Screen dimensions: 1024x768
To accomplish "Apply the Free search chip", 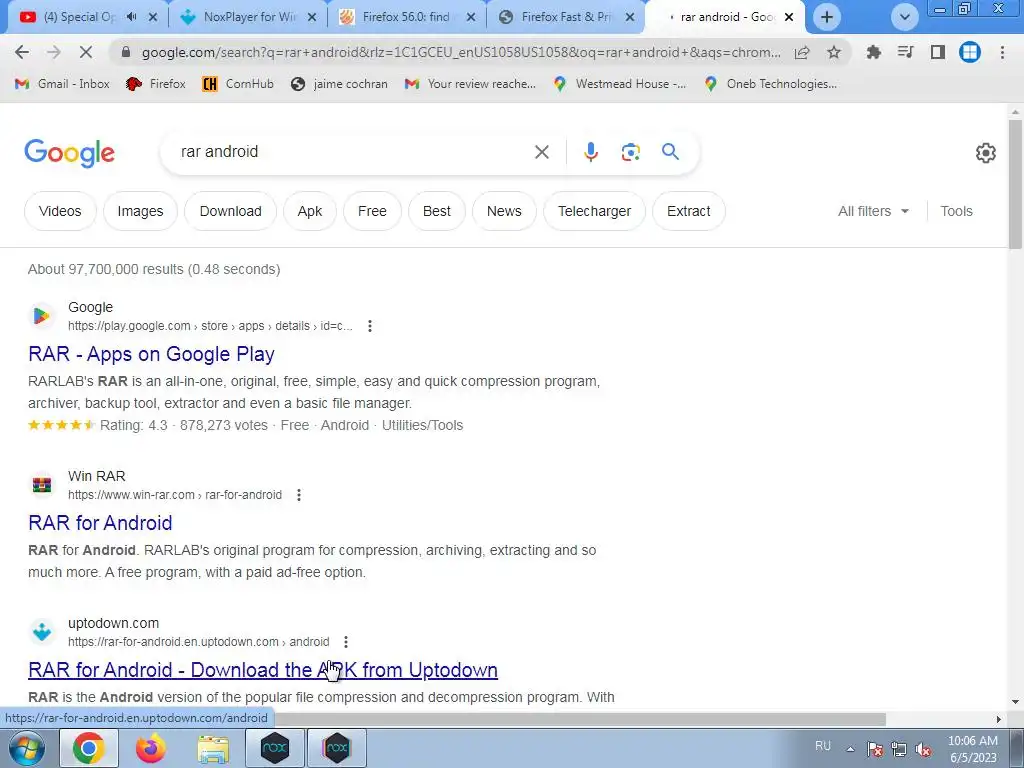I will coord(372,211).
